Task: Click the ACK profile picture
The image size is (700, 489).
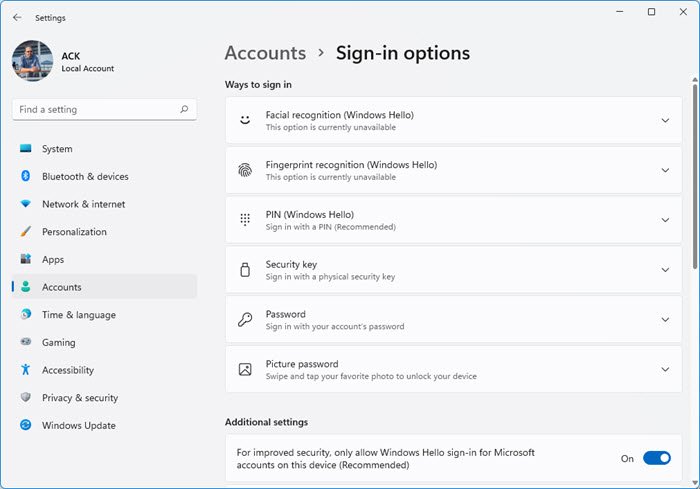Action: (x=32, y=61)
